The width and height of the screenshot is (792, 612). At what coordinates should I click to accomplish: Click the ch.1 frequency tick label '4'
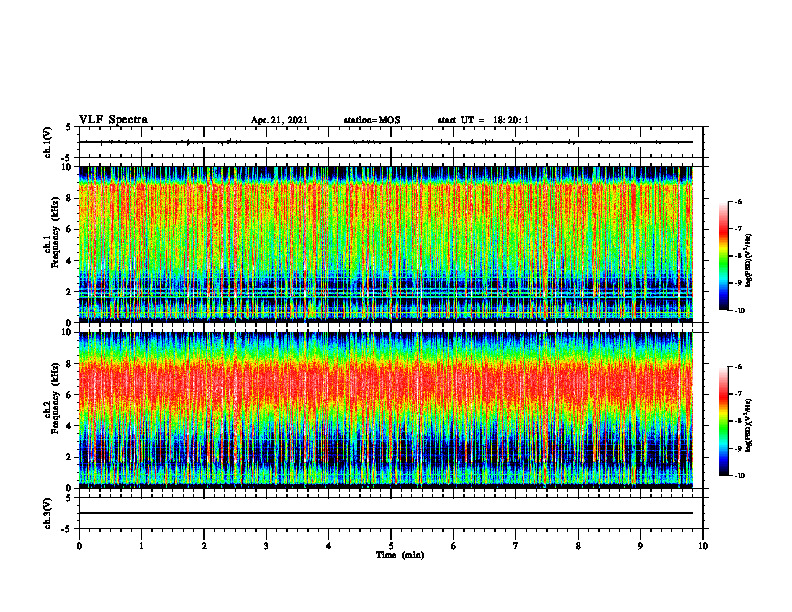(x=70, y=261)
